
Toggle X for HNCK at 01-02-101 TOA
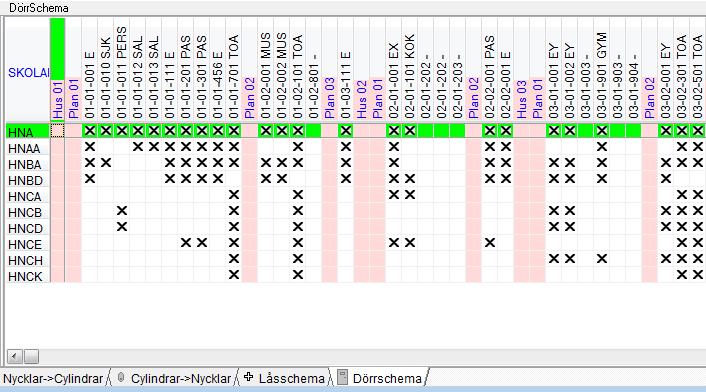click(x=298, y=275)
